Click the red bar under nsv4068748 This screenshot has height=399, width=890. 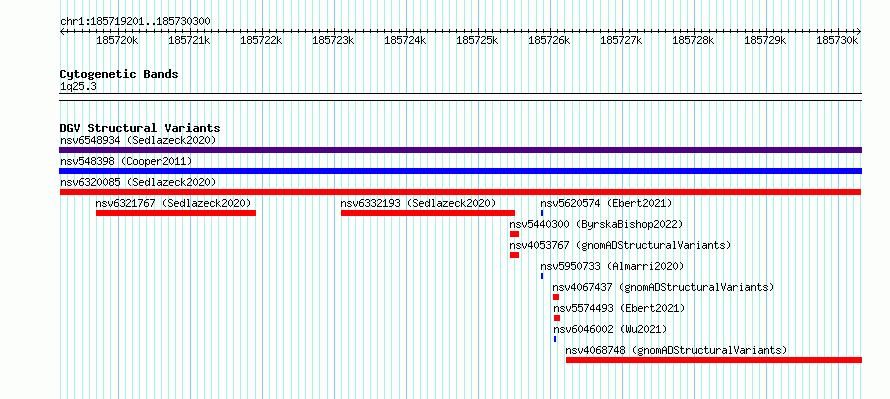coord(713,360)
